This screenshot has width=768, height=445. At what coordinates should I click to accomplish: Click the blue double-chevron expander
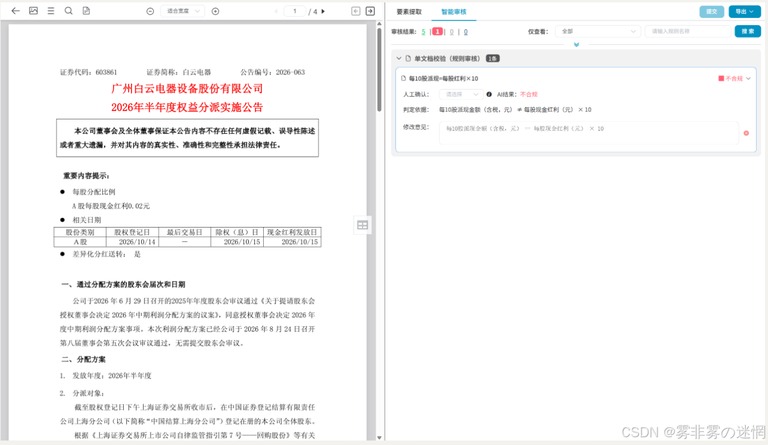(x=576, y=45)
